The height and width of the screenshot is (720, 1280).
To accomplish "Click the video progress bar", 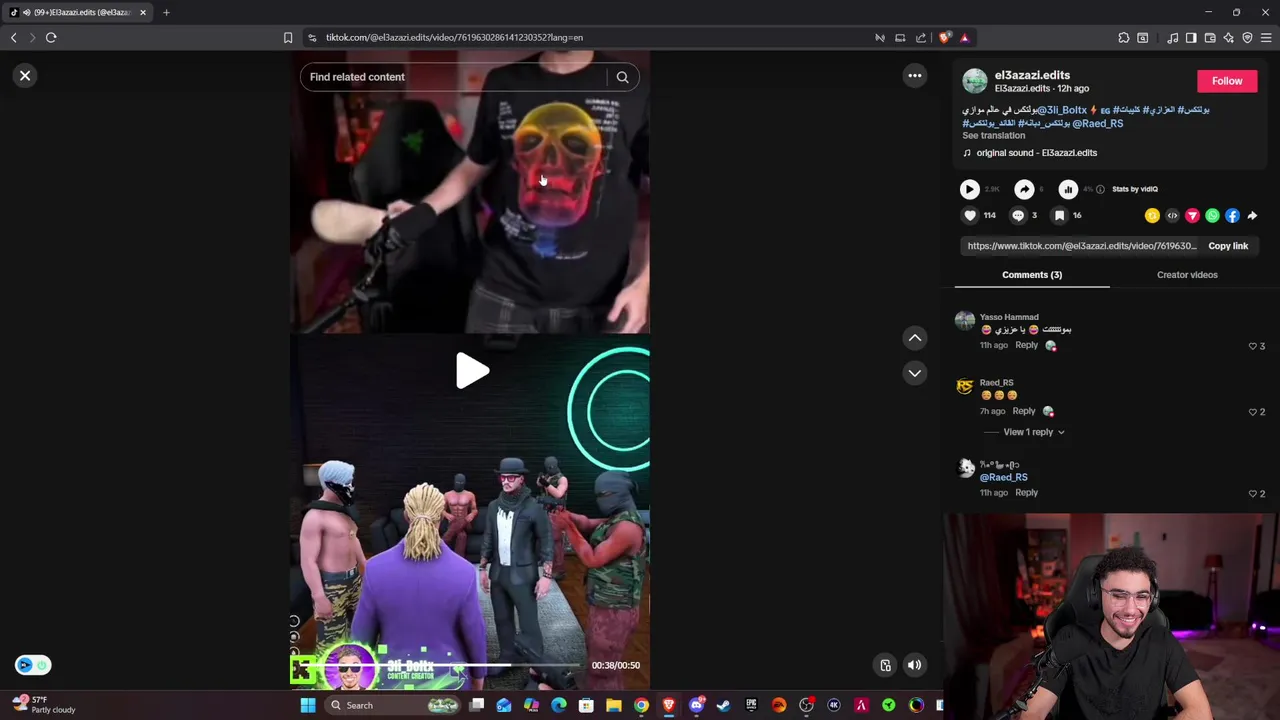I will (440, 666).
